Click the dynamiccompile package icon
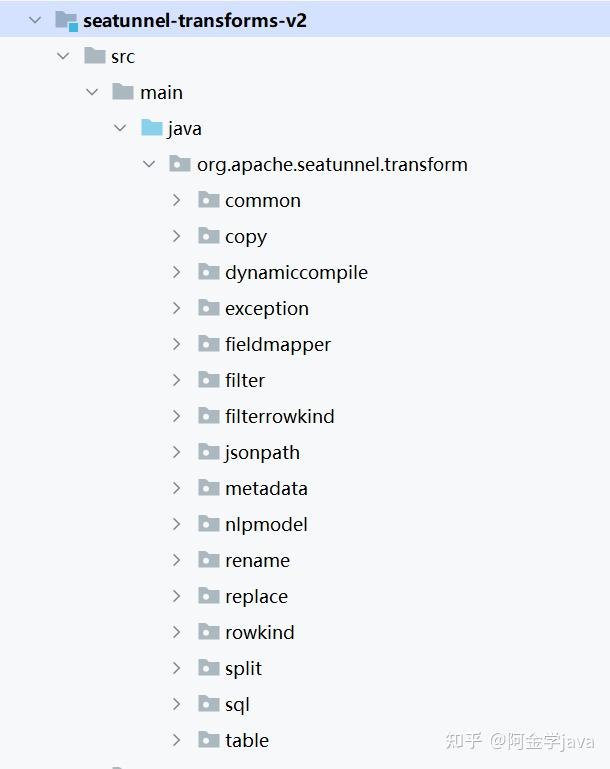Image resolution: width=610 pixels, height=769 pixels. tap(208, 272)
